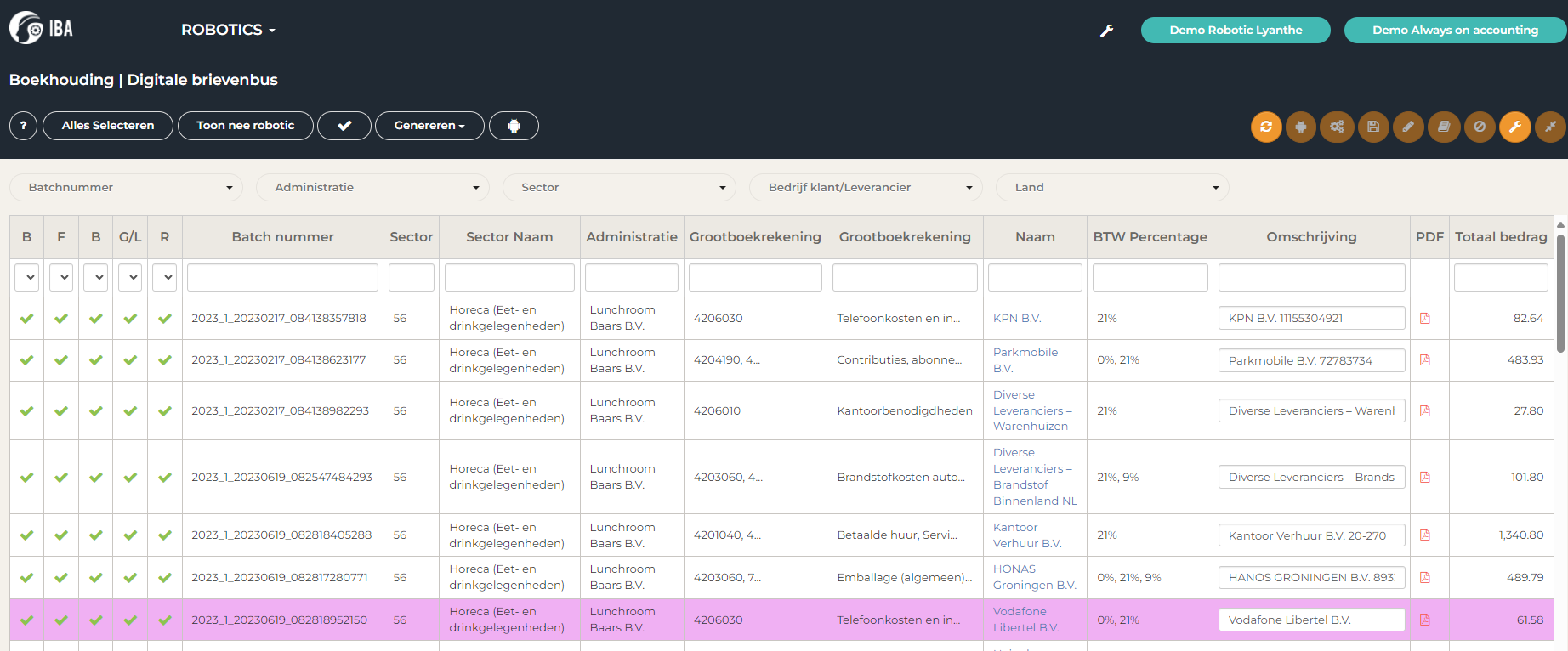Screen dimensions: 1568x651
Task: Open the Batchnummer filter dropdown
Action: (x=126, y=188)
